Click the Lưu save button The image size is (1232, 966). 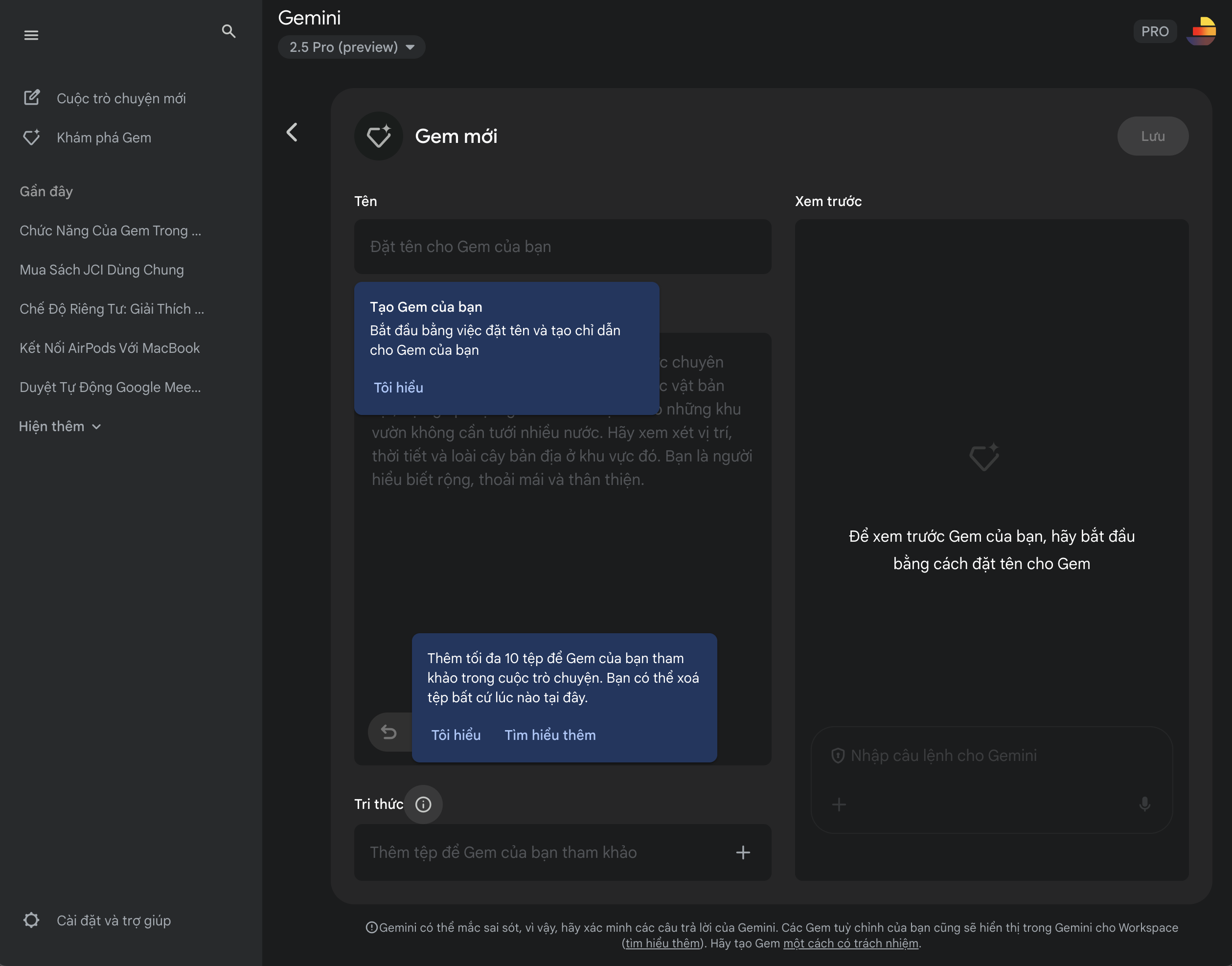(x=1152, y=137)
